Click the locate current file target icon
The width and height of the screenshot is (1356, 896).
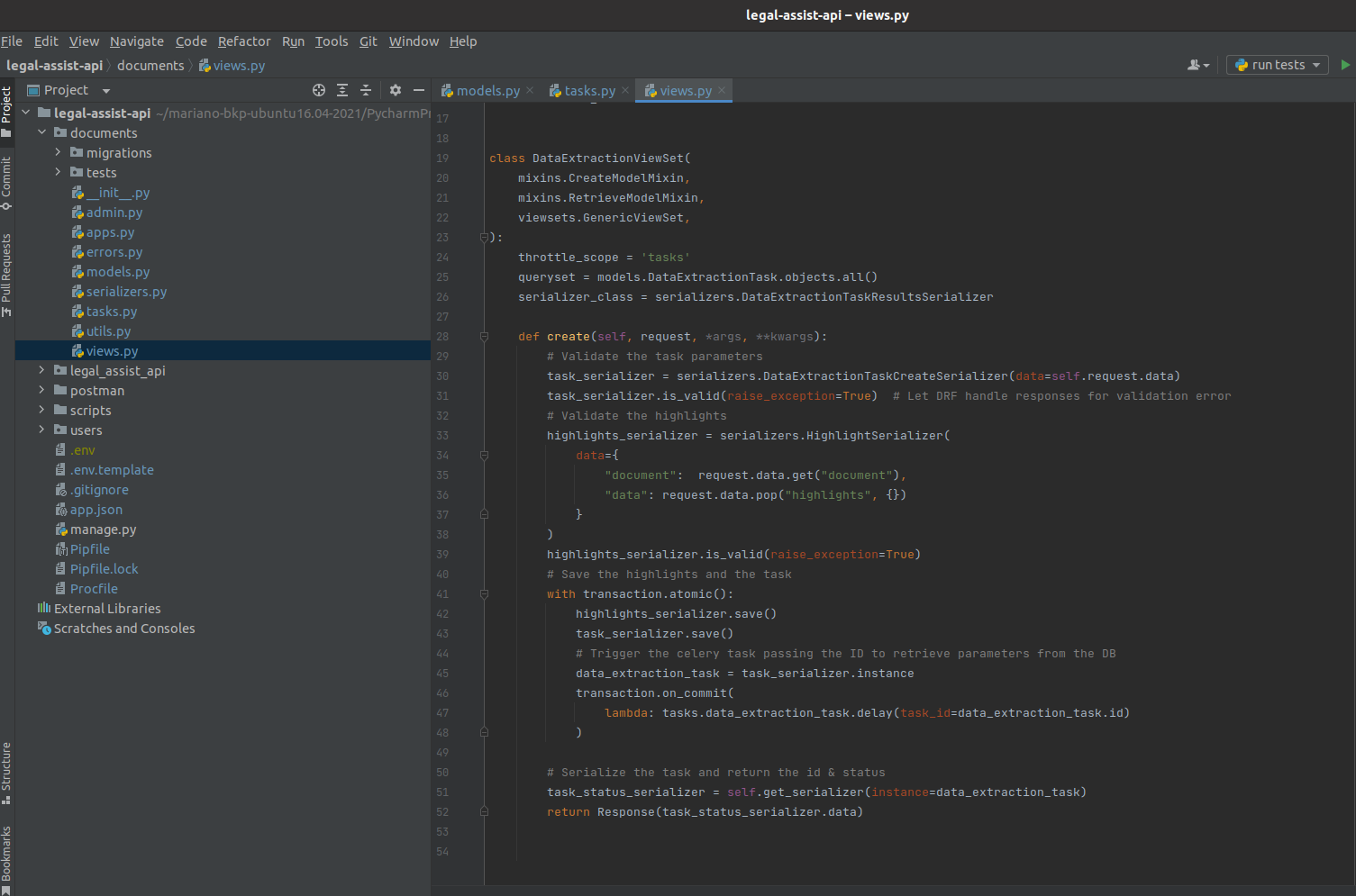(319, 90)
